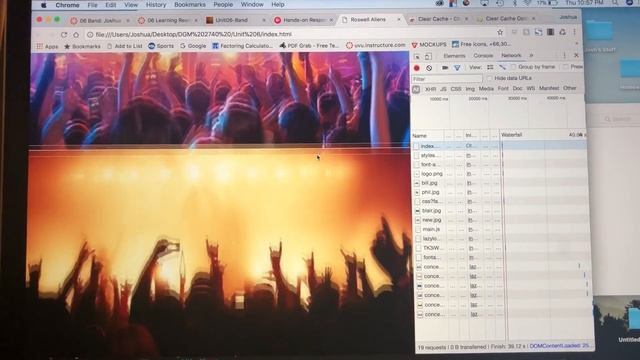Open the Apps bookmark shortcut
The width and height of the screenshot is (640, 360).
tap(47, 47)
